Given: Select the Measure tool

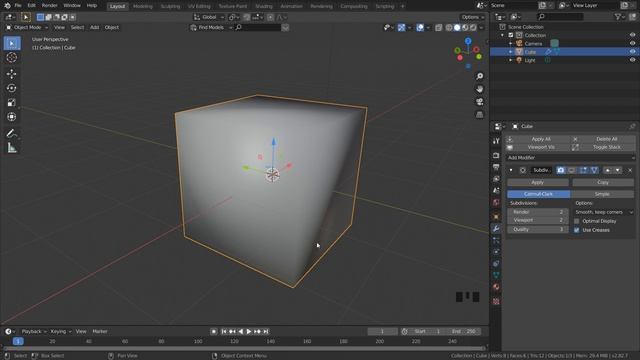Looking at the screenshot, I should [12, 148].
